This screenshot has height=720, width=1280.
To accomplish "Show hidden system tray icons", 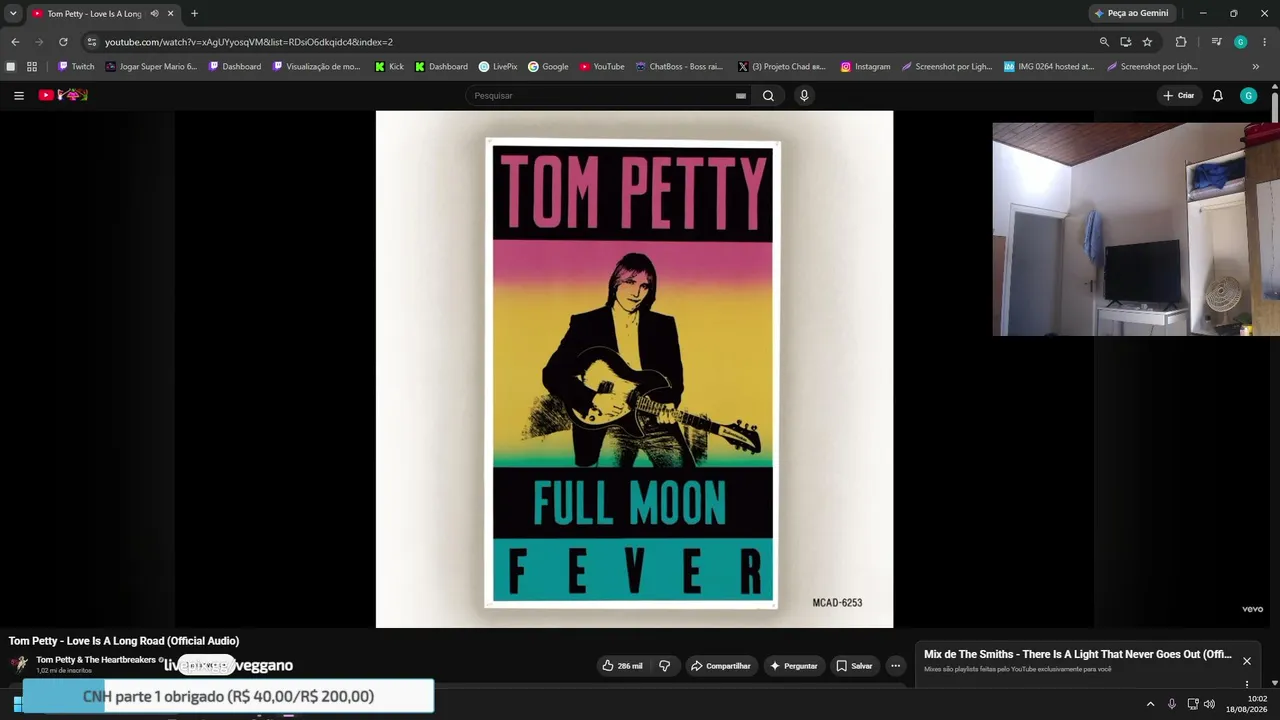I will click(x=1150, y=704).
